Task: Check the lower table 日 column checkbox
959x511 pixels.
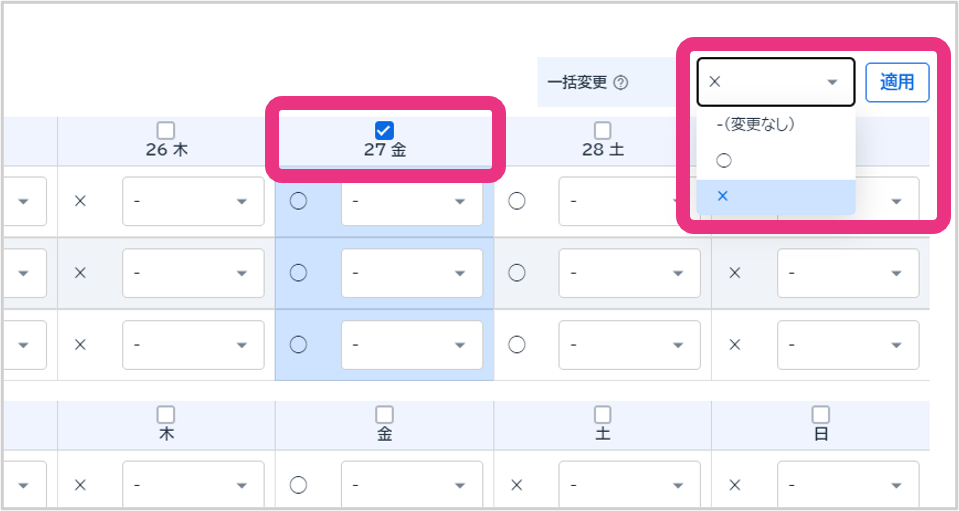Action: point(821,414)
